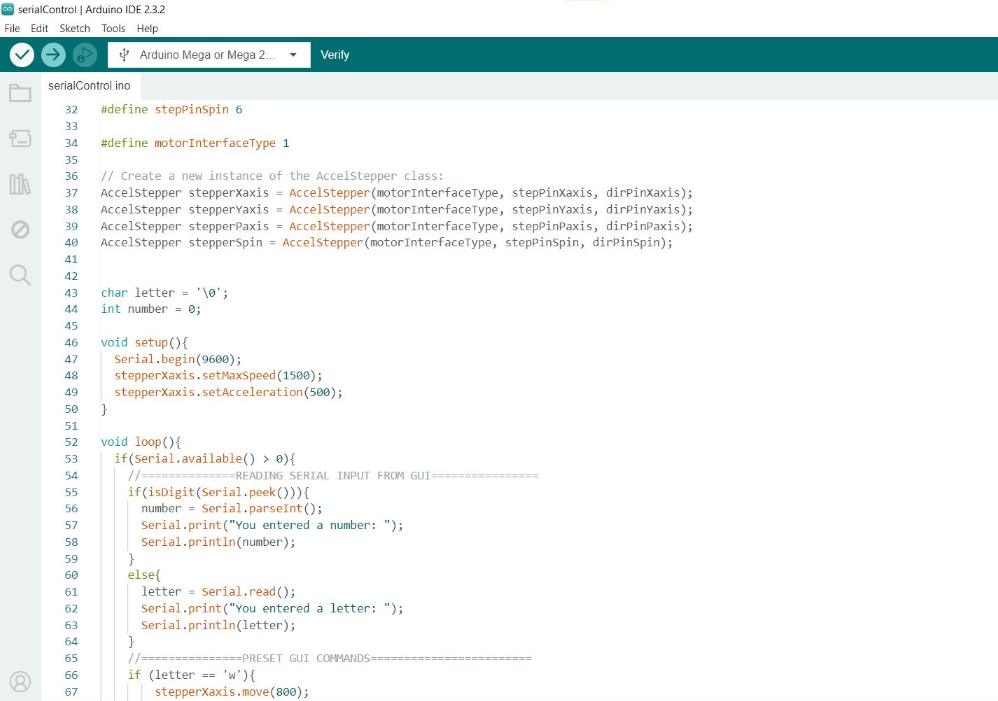Click 'letter = Serial.read();' line
Screen dimensions: 998x701
218,592
